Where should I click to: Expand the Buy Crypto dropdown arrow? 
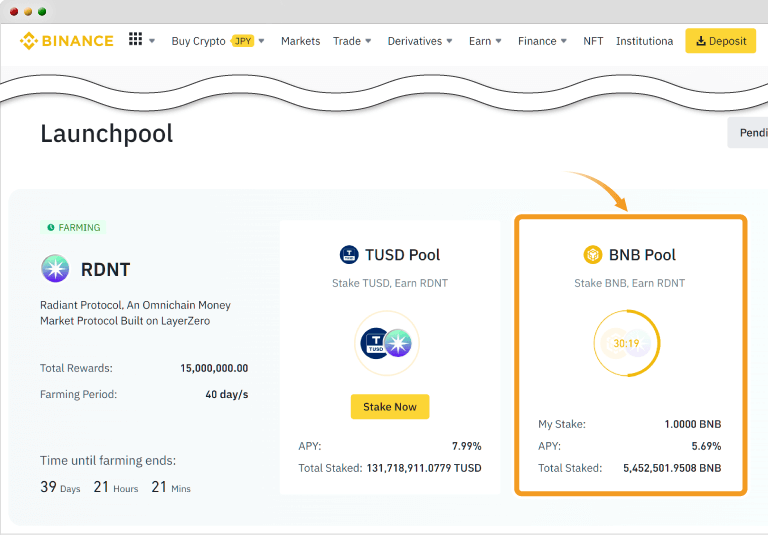[262, 41]
